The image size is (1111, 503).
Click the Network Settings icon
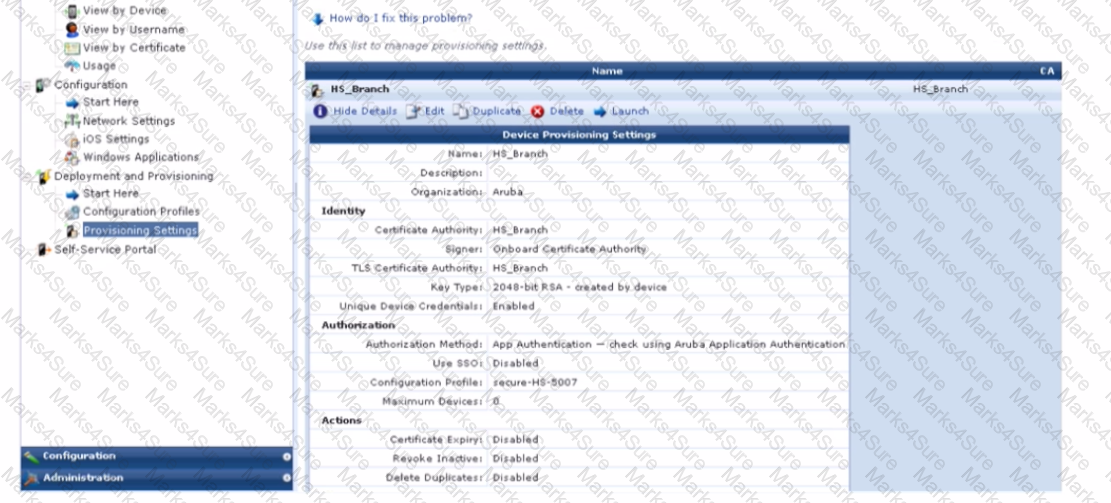point(72,121)
